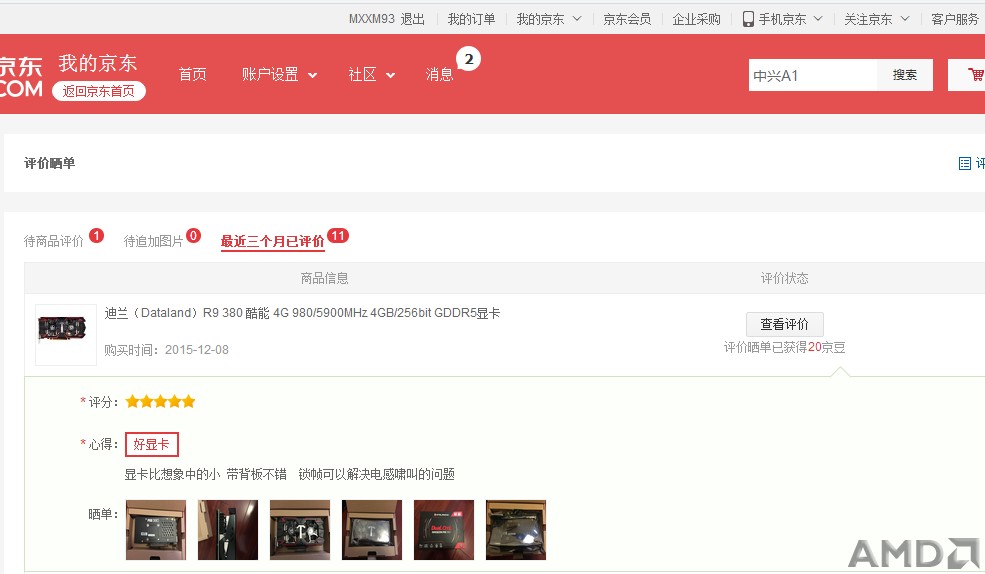Screen dimensions: 985x574
Task: Go to 首页 in red navigation
Action: (192, 75)
